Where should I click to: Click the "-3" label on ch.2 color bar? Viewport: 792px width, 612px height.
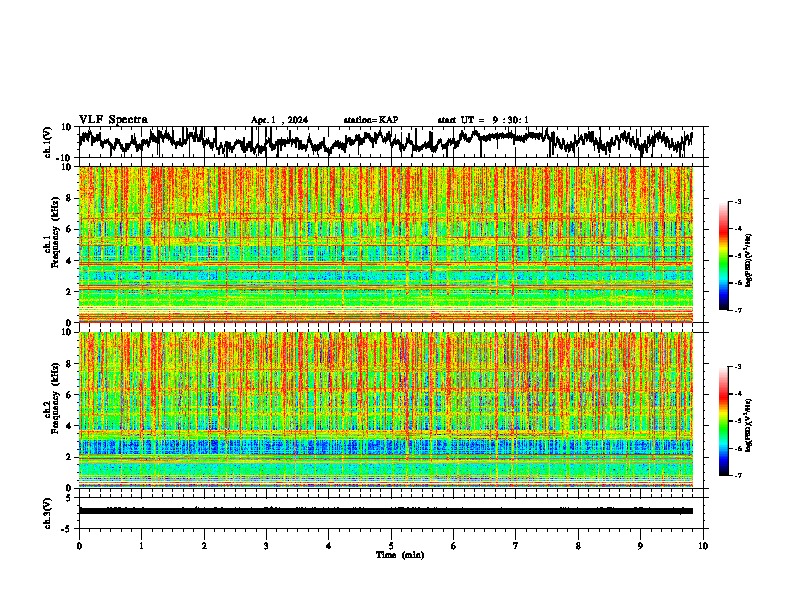tap(737, 367)
